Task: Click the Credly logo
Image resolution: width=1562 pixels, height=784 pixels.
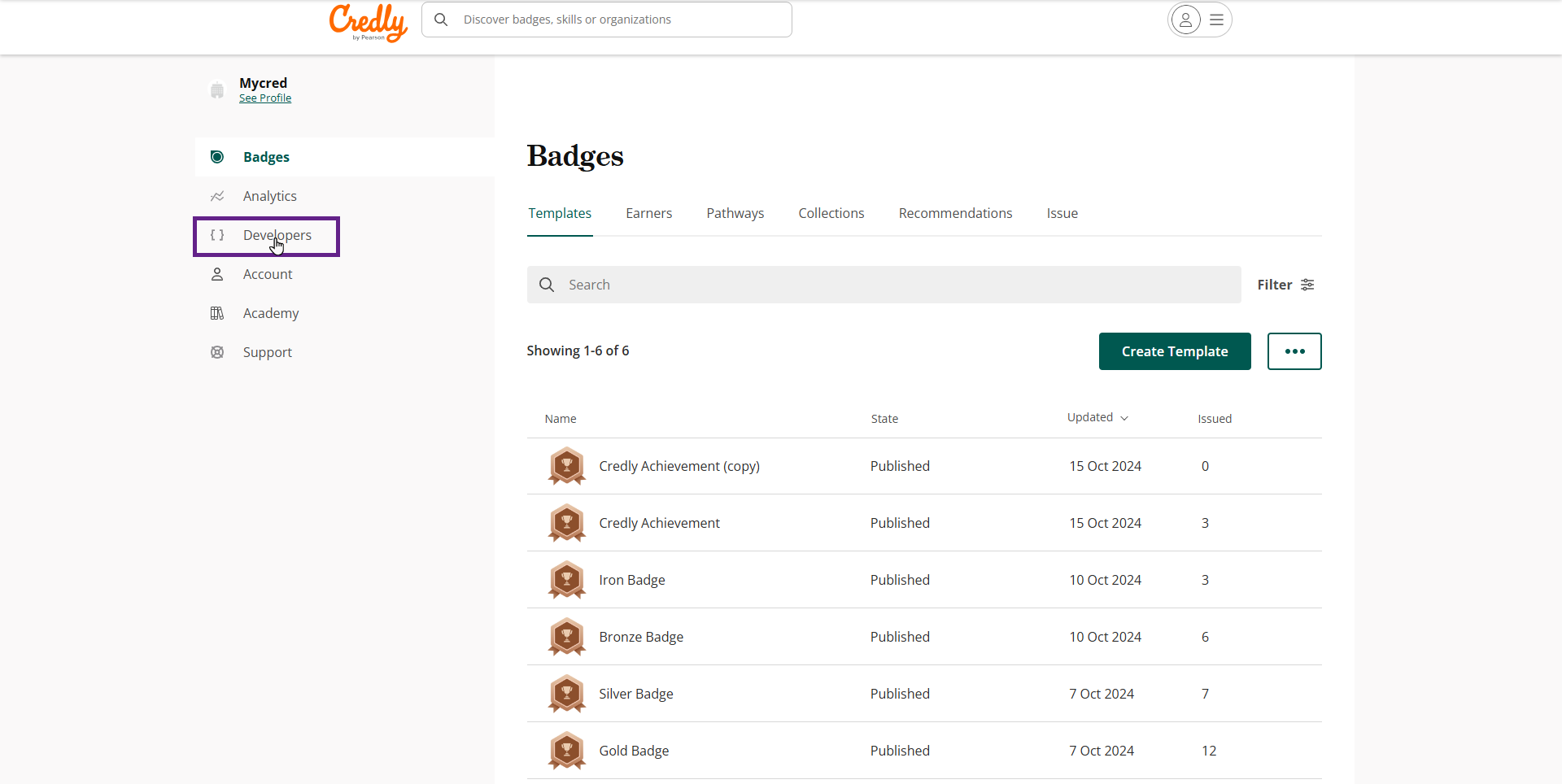Action: pyautogui.click(x=369, y=22)
